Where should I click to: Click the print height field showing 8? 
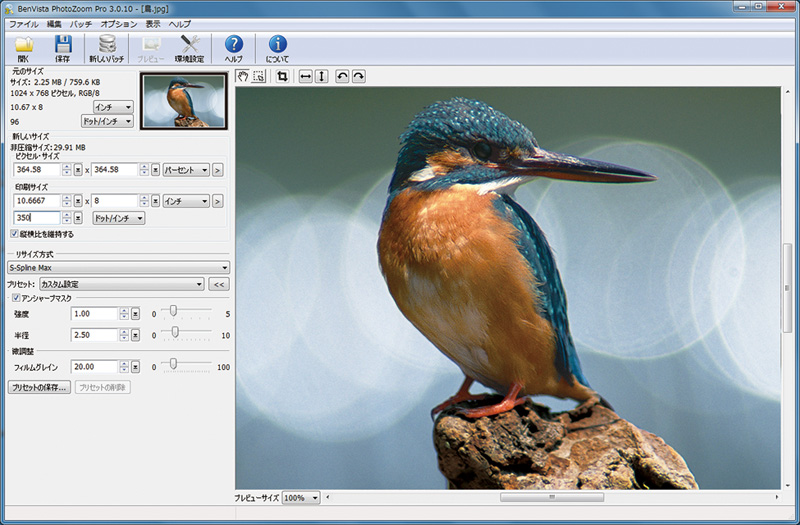click(115, 201)
